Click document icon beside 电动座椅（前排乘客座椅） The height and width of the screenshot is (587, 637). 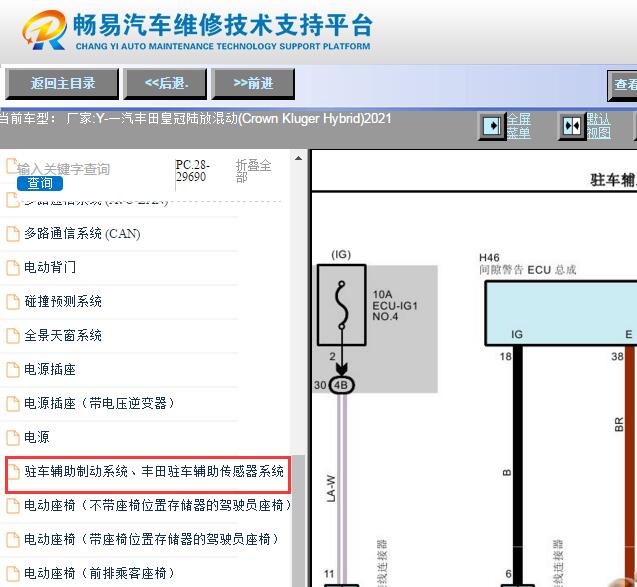(13, 573)
